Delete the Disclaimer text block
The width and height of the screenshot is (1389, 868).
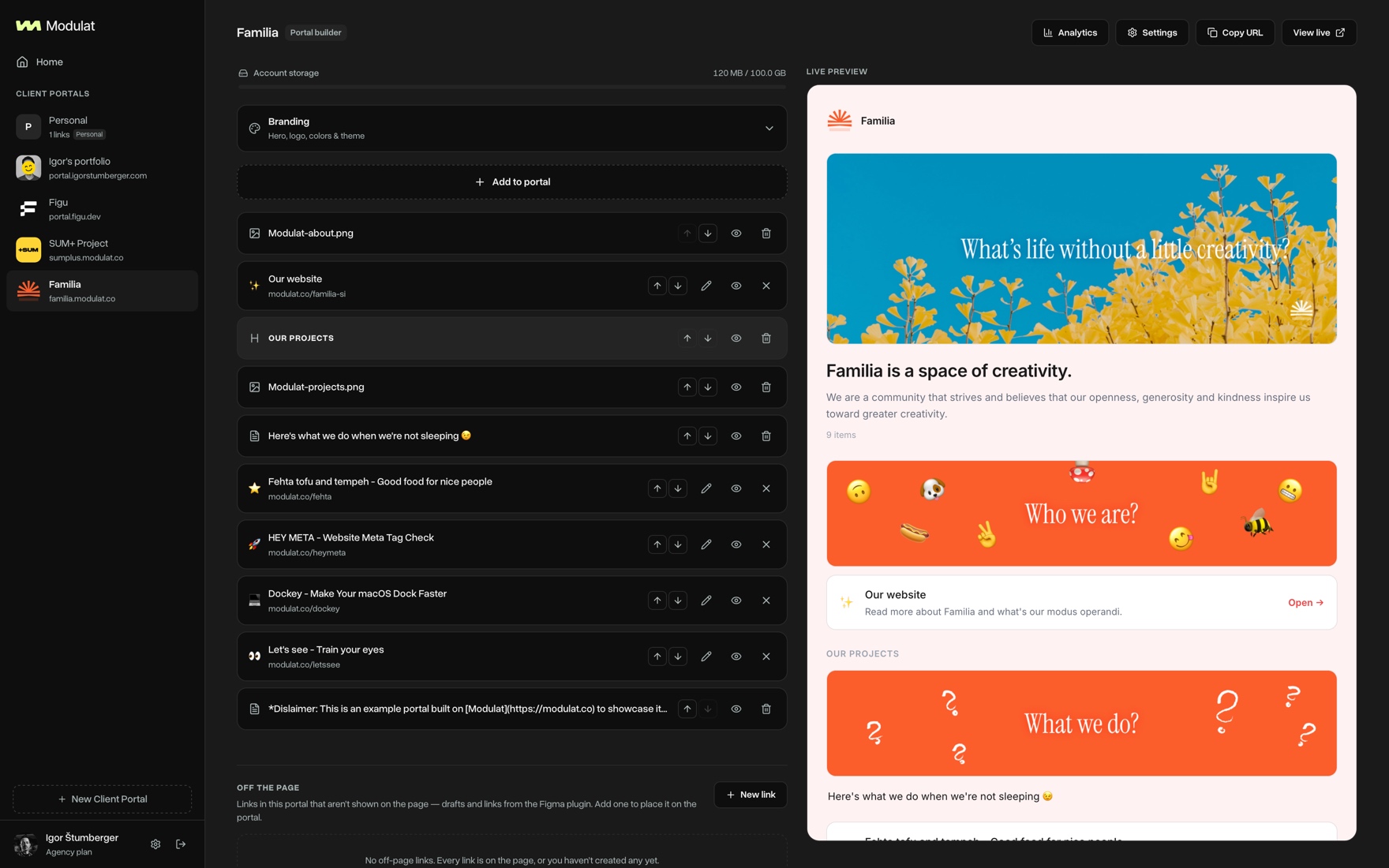[766, 709]
